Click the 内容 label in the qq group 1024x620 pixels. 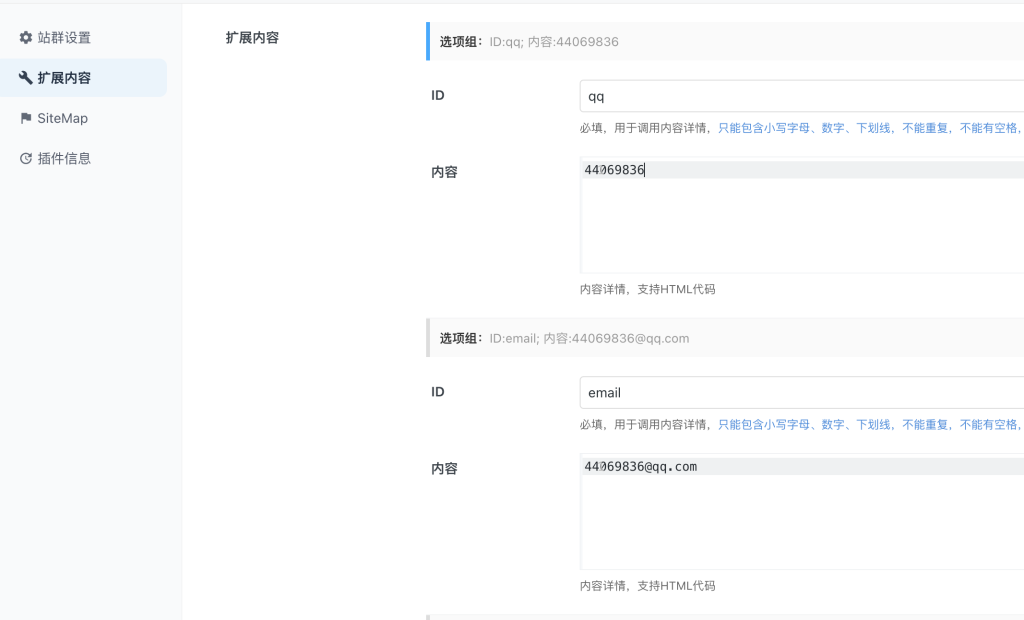coord(444,172)
